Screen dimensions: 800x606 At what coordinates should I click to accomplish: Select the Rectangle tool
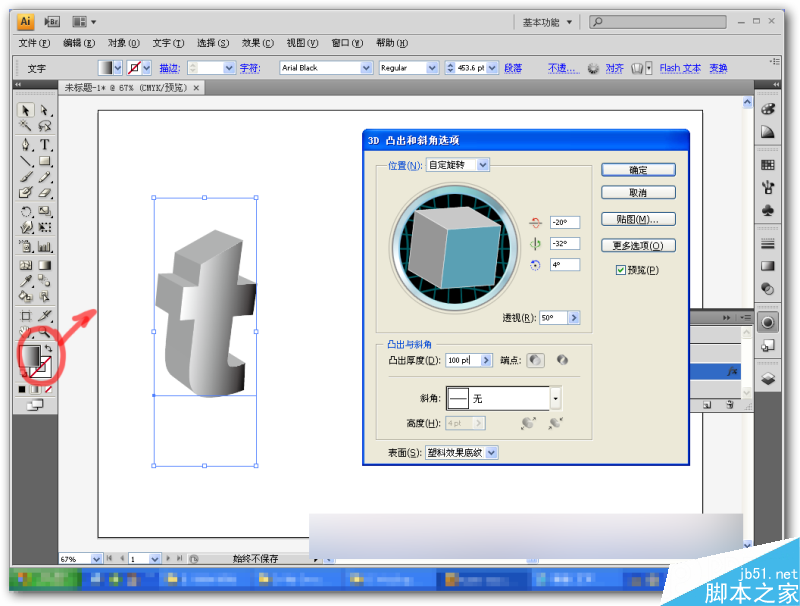tap(42, 162)
